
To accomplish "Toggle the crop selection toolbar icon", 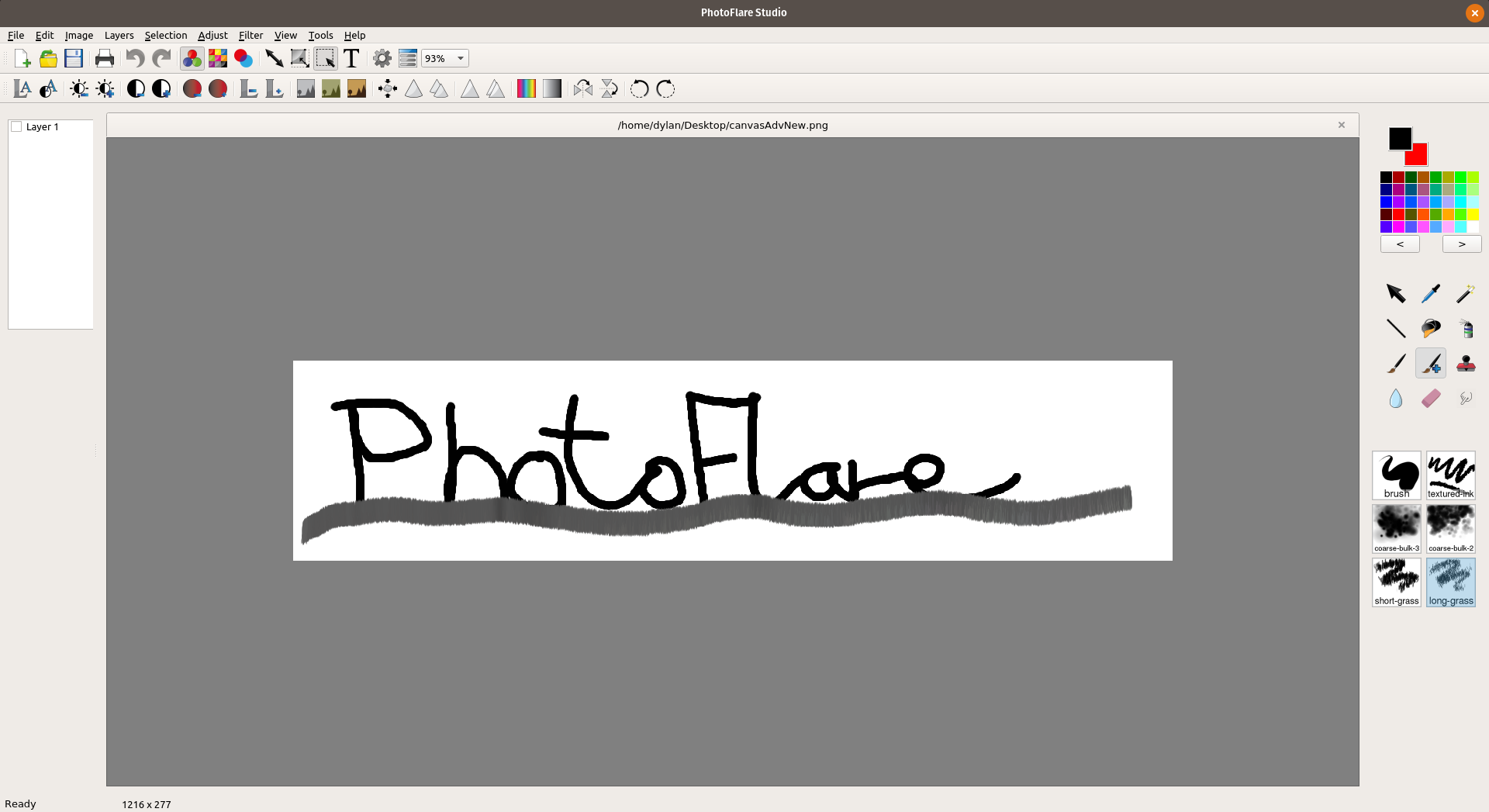I will pyautogui.click(x=326, y=58).
